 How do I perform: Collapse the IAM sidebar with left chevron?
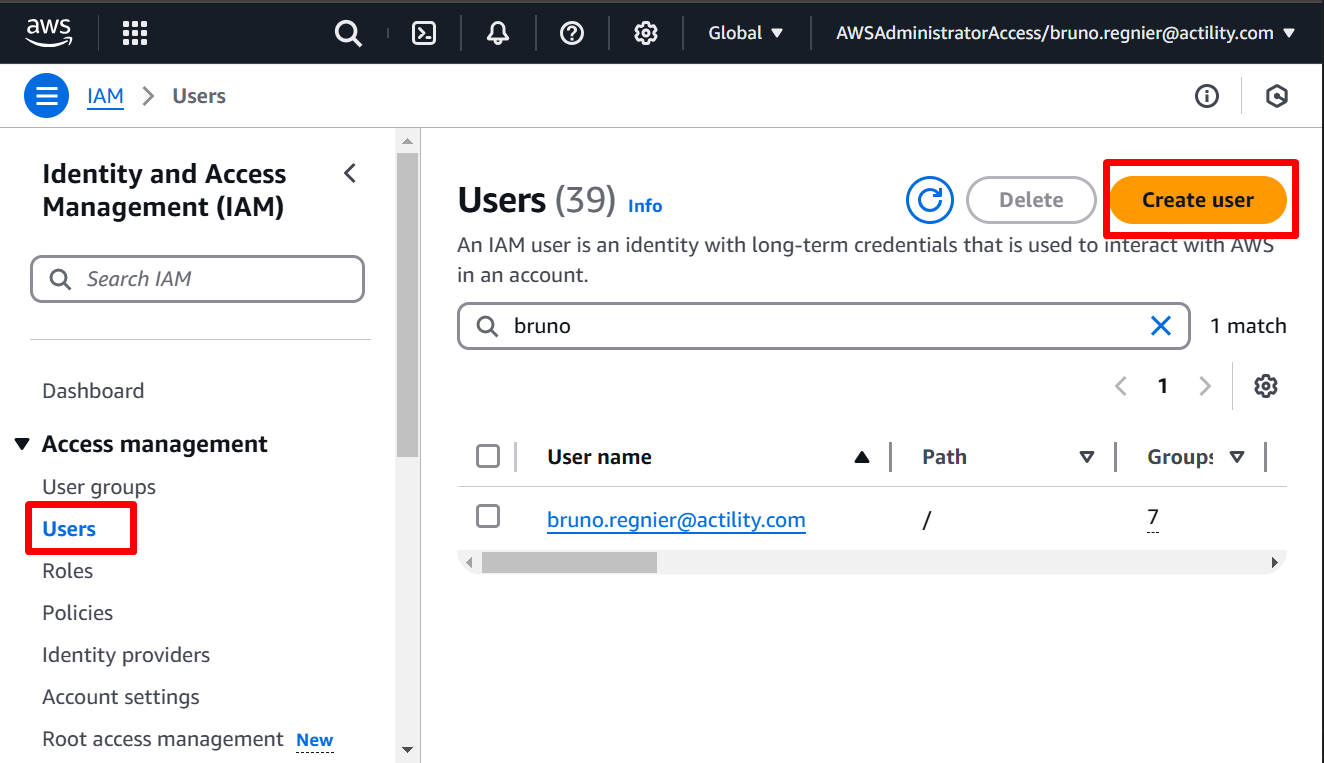[350, 173]
